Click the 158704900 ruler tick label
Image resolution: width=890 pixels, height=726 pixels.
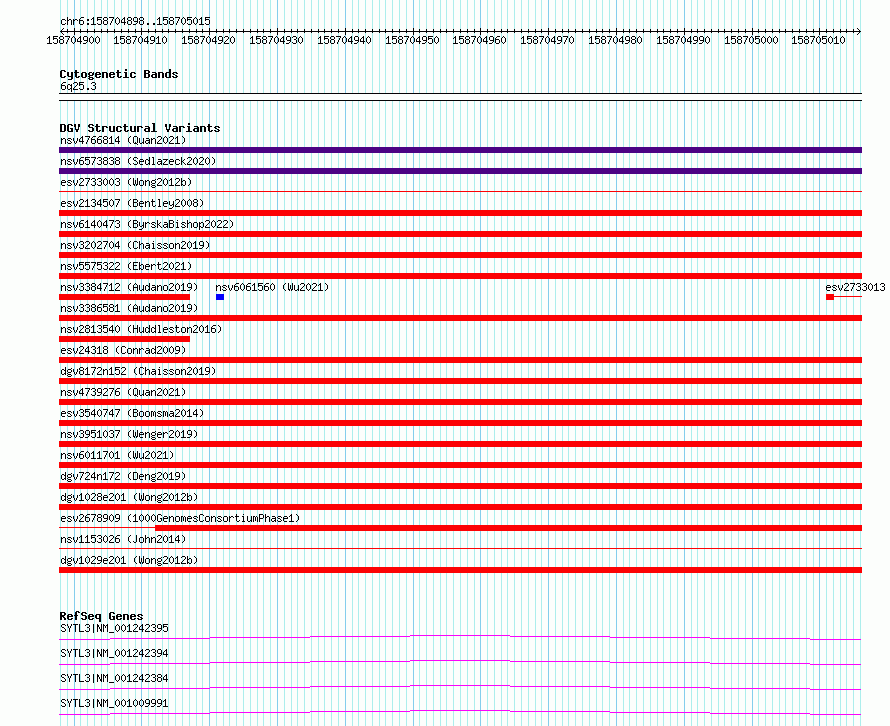[73, 40]
